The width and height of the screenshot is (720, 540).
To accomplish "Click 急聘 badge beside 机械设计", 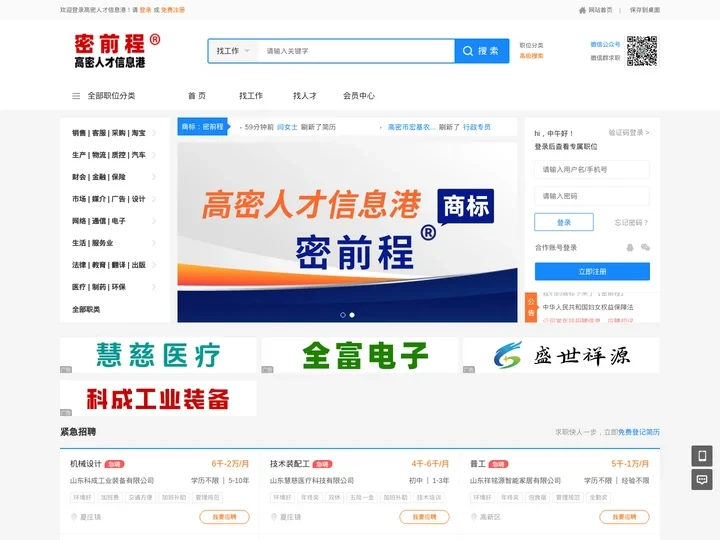I will (114, 464).
